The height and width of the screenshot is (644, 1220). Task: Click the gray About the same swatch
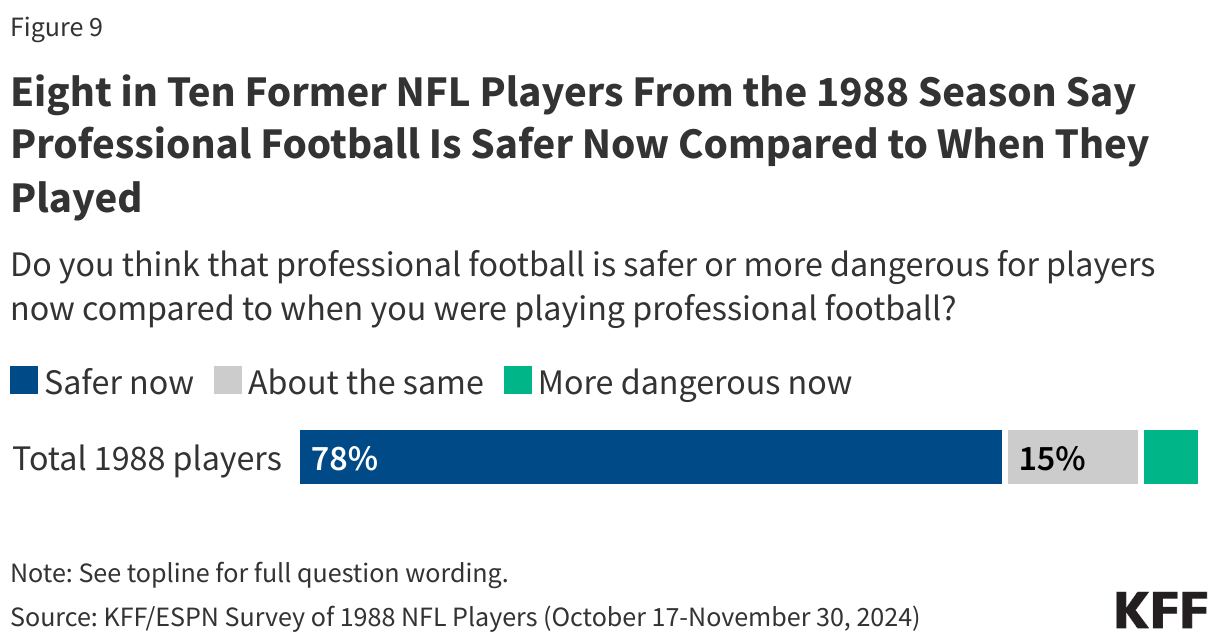228,381
